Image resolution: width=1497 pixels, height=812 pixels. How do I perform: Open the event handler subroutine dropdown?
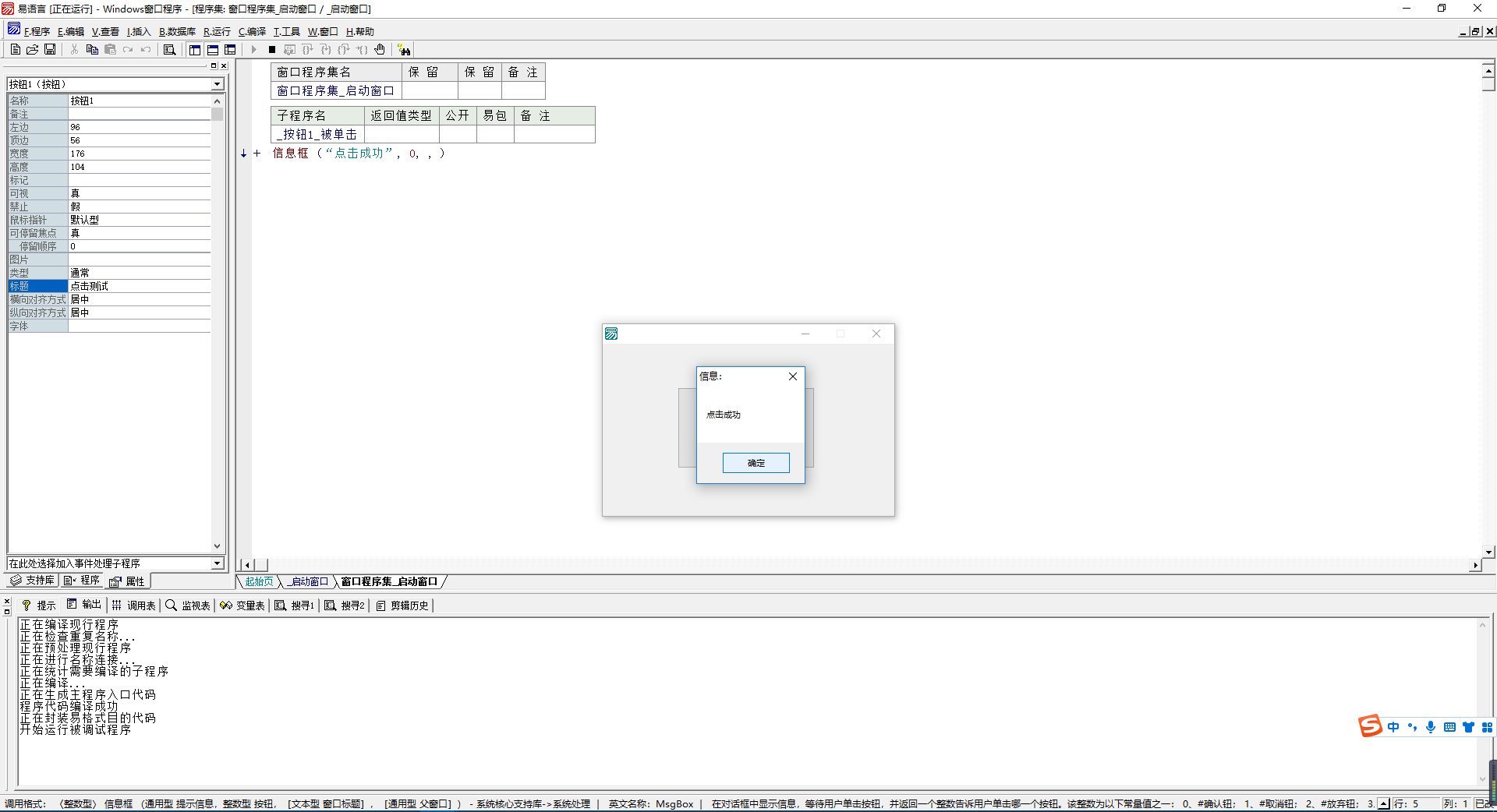point(218,563)
